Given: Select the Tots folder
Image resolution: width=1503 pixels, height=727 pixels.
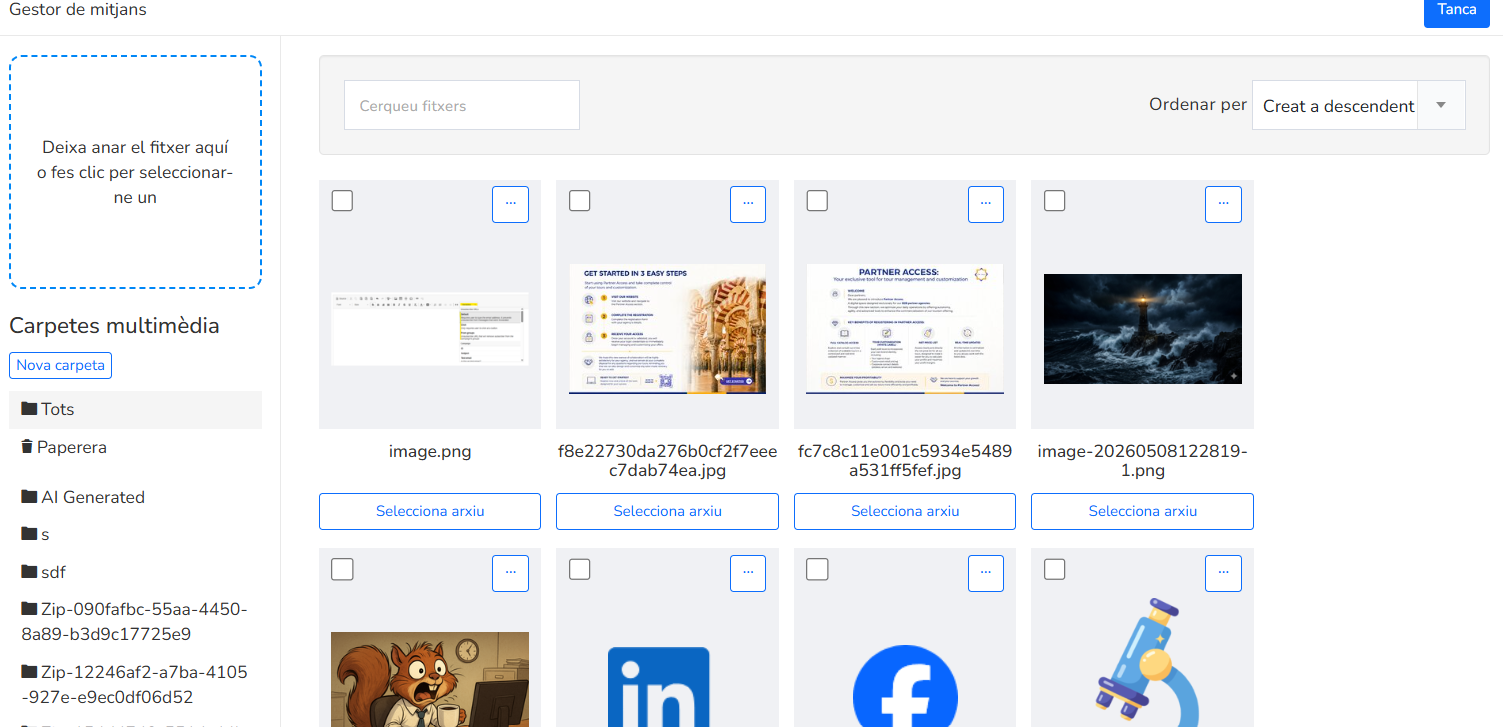Looking at the screenshot, I should click(136, 409).
